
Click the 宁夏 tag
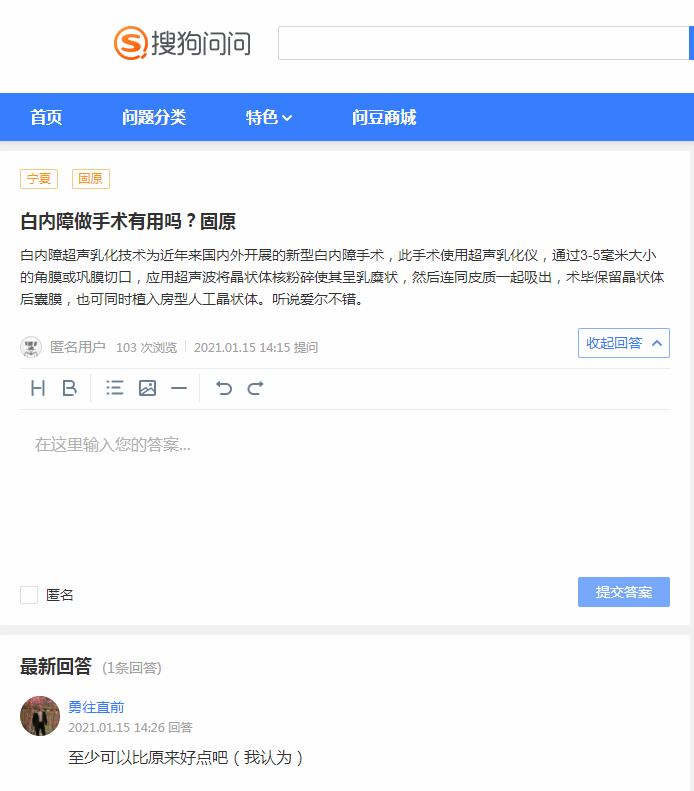[x=39, y=179]
